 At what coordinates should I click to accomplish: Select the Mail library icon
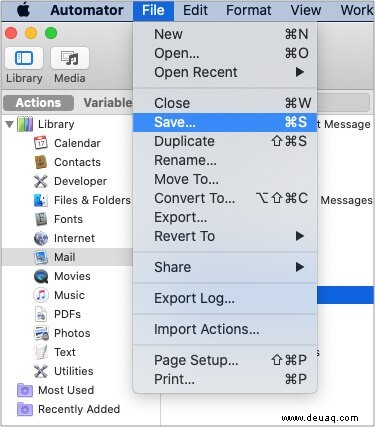41,257
